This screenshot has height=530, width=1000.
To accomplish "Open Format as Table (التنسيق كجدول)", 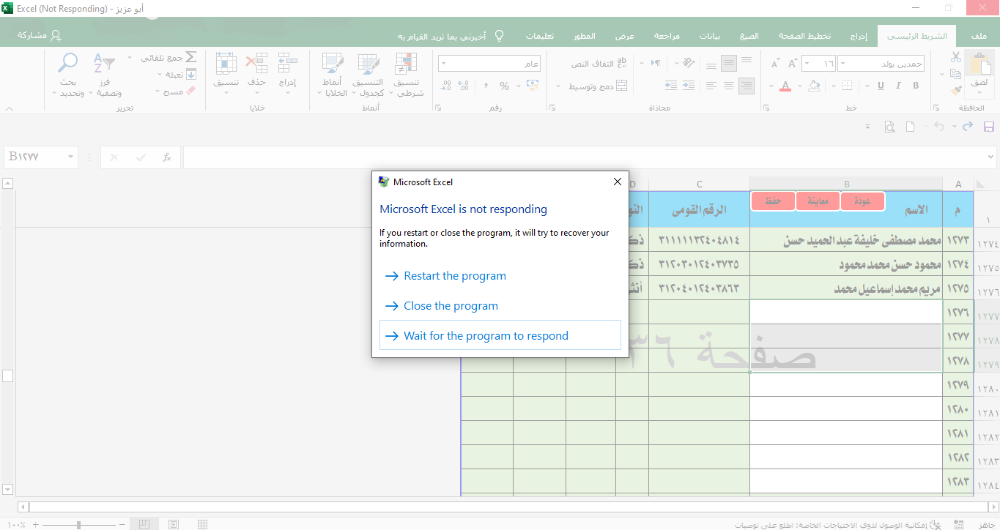I will pos(368,75).
